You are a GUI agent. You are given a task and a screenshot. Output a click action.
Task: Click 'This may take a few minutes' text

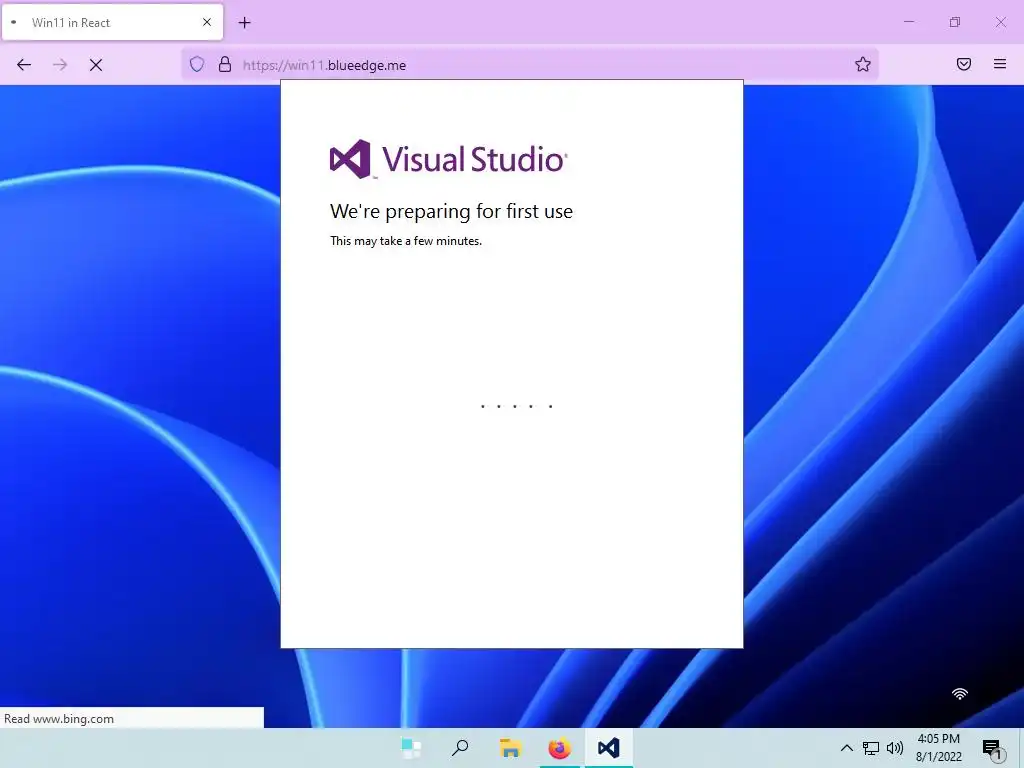click(406, 241)
